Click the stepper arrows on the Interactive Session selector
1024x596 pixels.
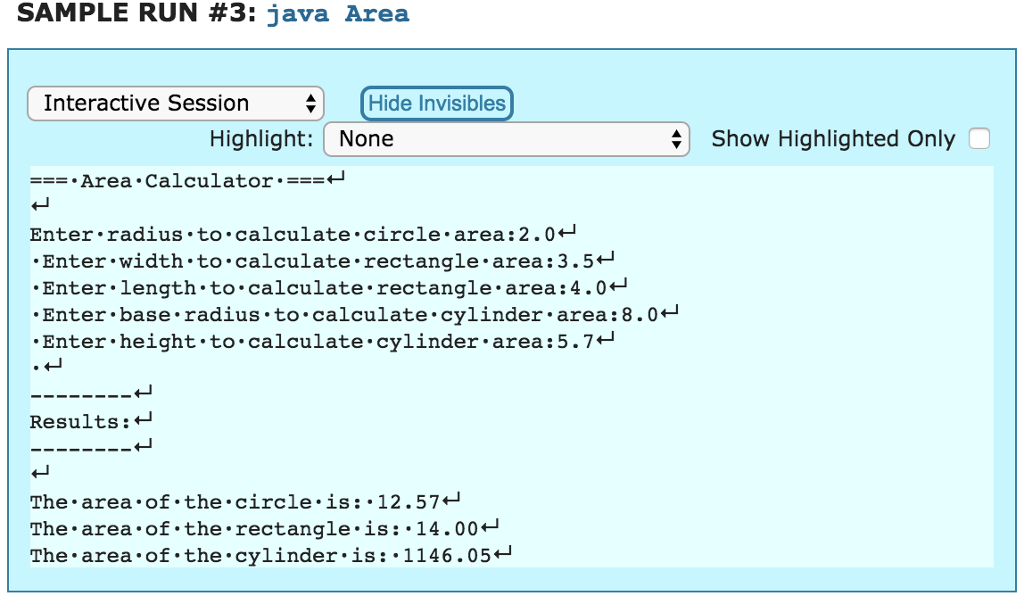tap(313, 103)
